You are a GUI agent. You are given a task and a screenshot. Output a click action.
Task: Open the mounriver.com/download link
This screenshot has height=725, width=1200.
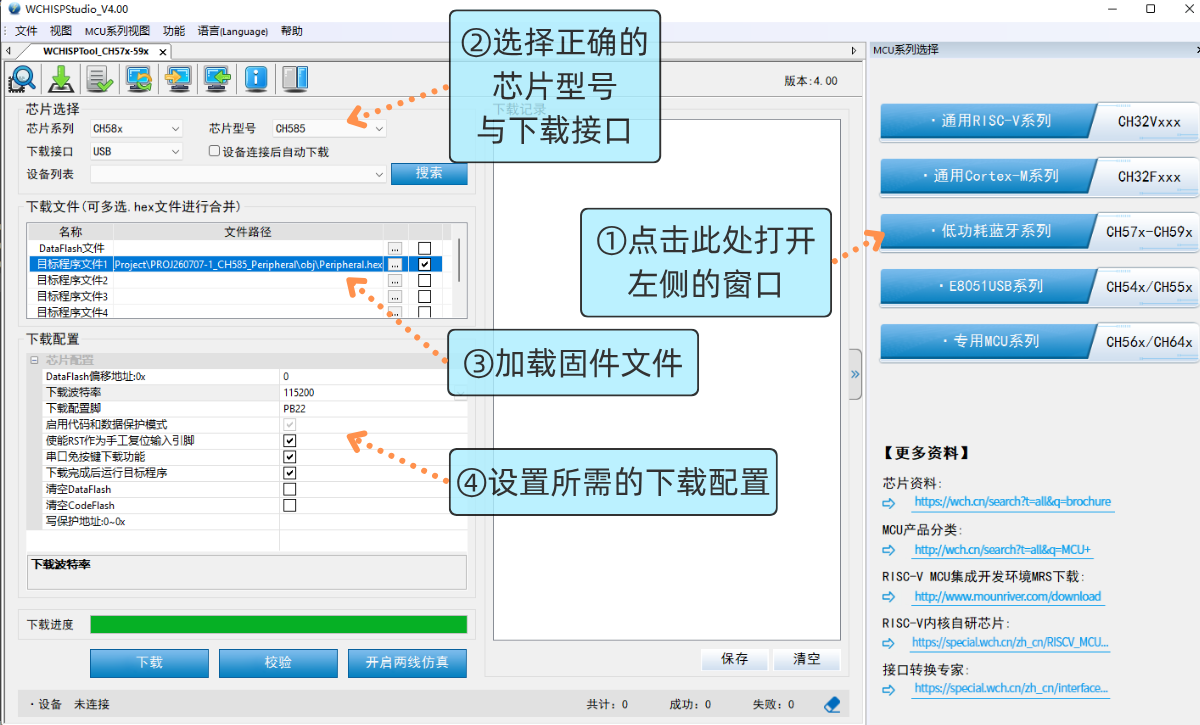(1007, 597)
